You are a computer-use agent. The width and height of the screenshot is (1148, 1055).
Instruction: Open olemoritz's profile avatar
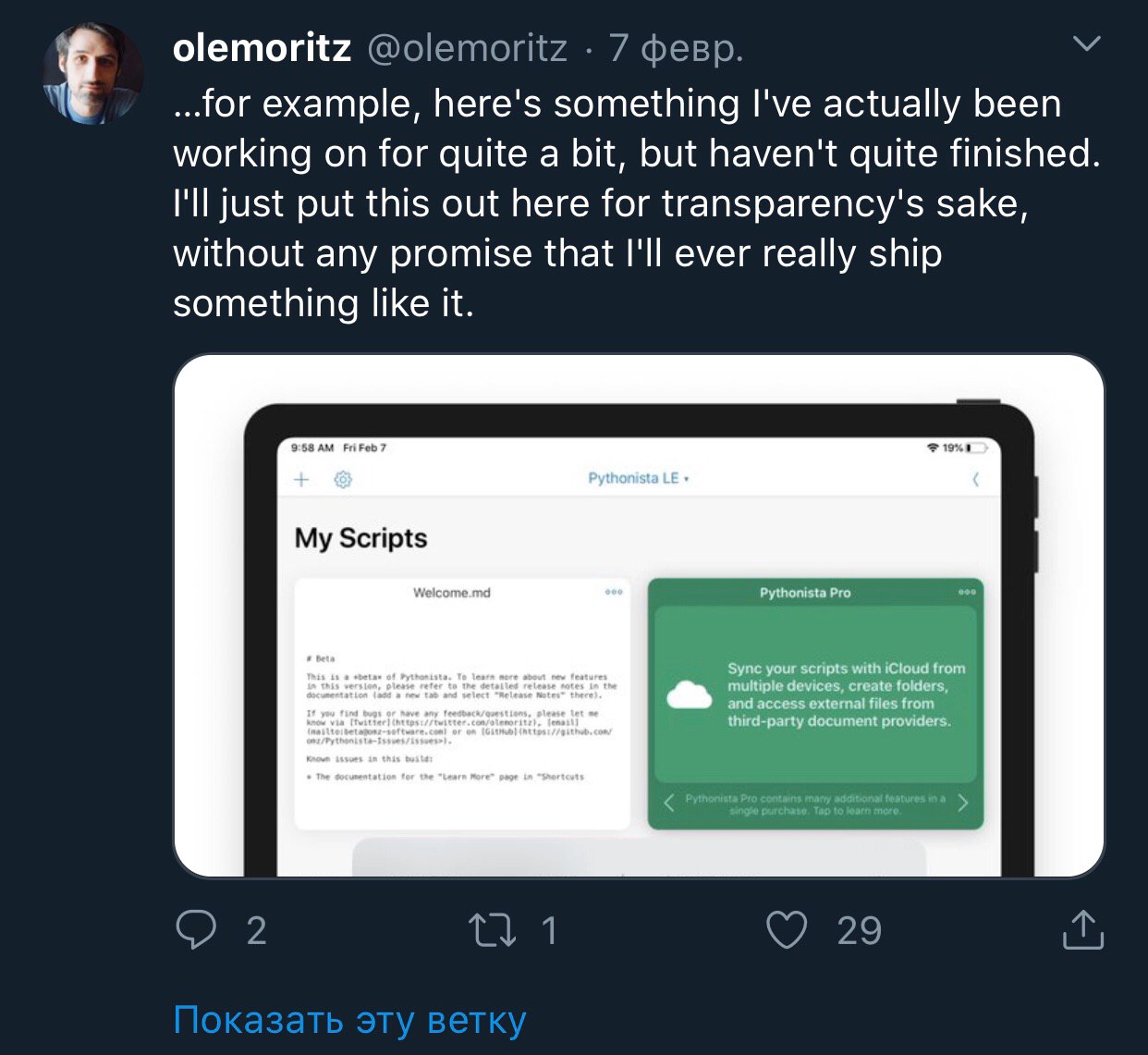click(92, 74)
